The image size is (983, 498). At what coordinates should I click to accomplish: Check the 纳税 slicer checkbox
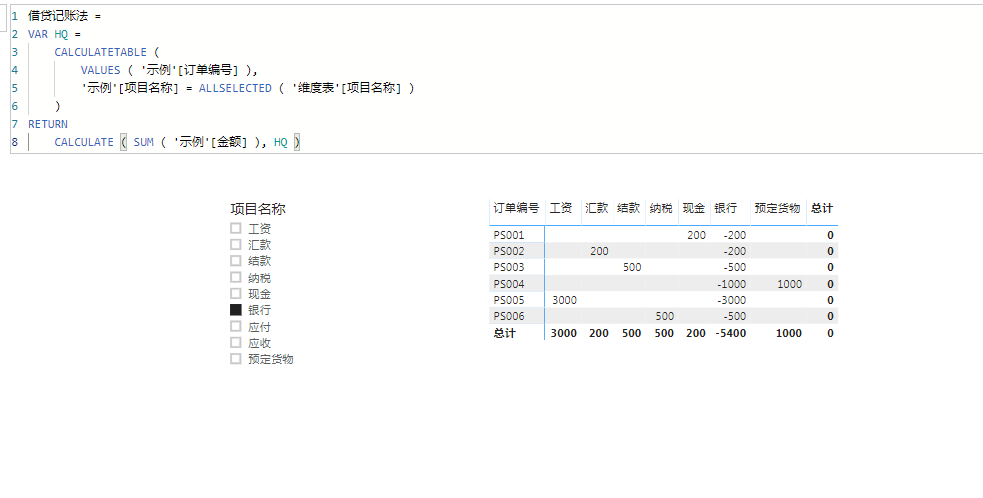(236, 277)
